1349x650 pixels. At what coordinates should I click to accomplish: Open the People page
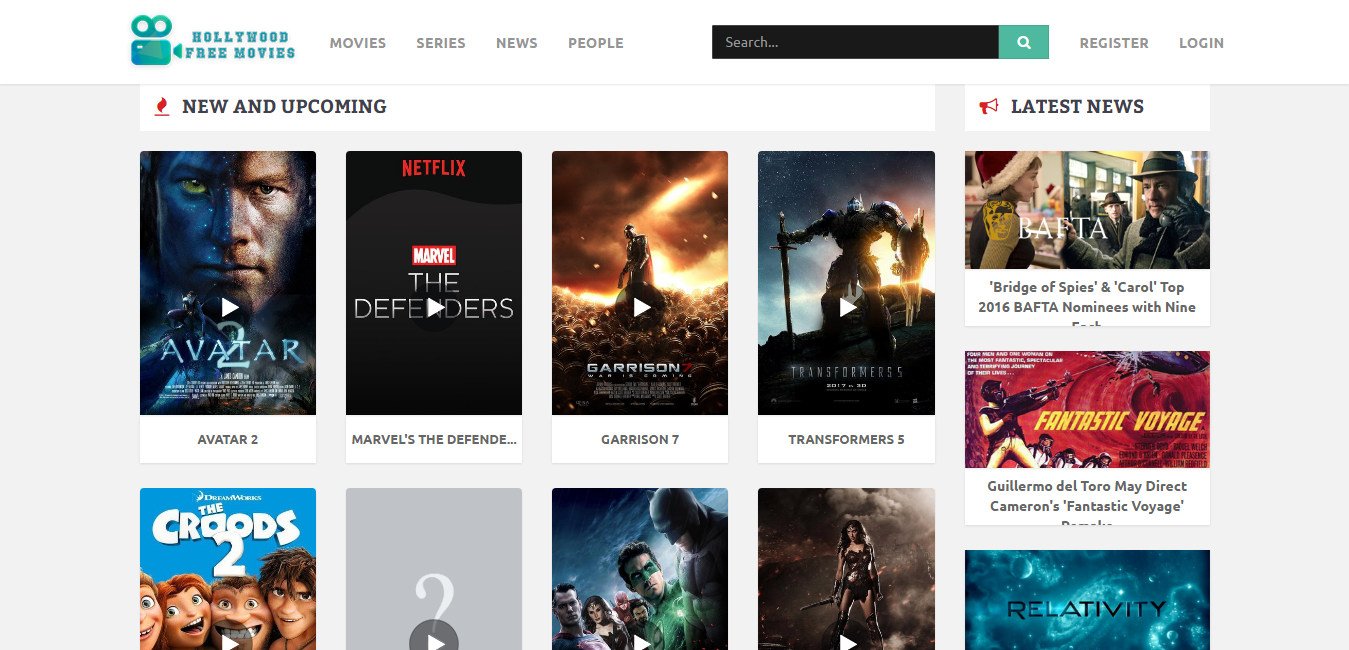point(596,43)
